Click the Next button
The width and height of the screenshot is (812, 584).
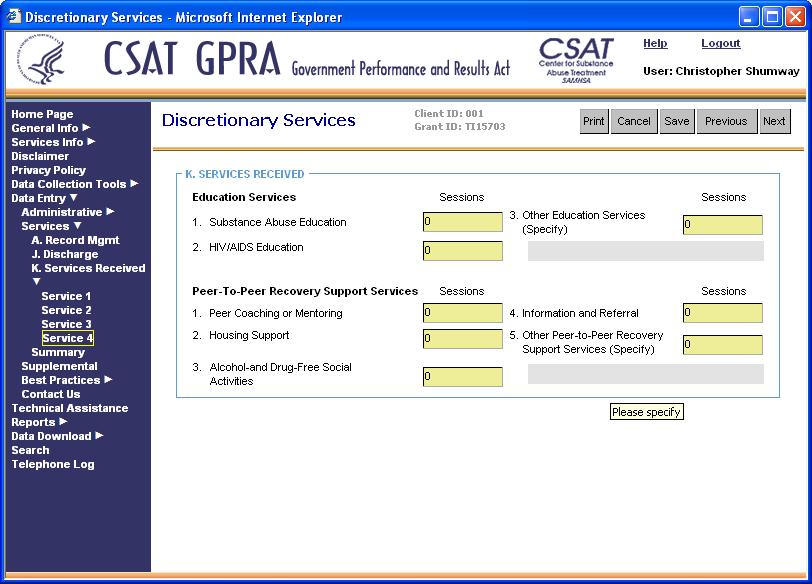click(x=774, y=121)
